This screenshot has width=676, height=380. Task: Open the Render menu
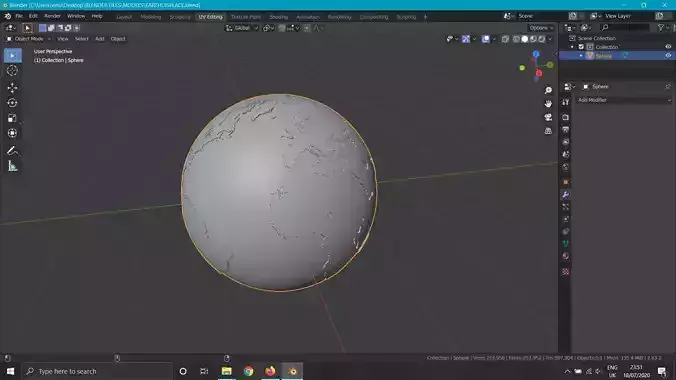(x=52, y=16)
